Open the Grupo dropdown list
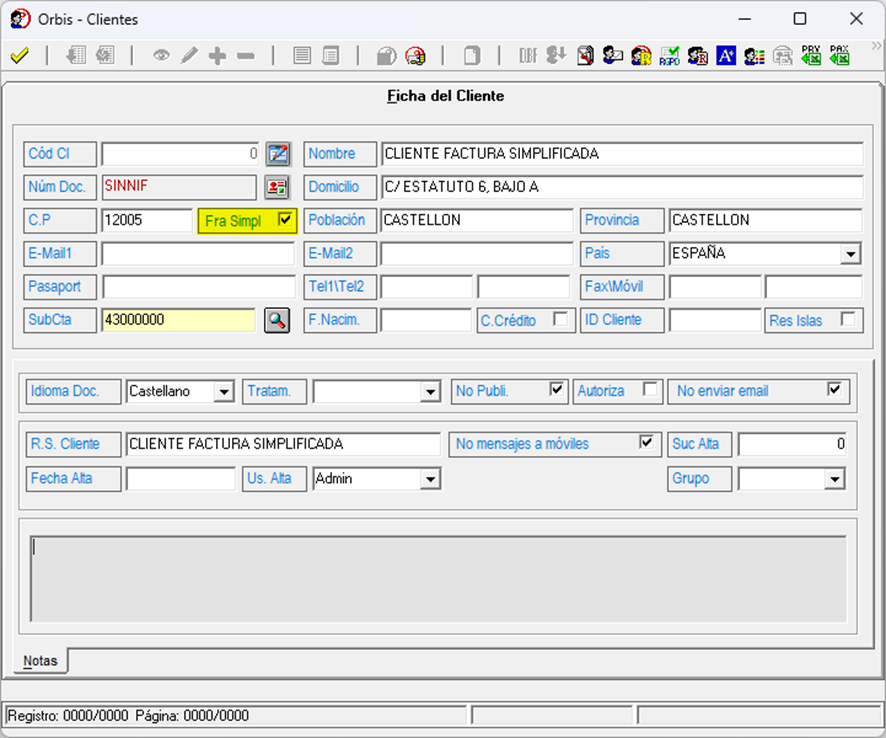Screen dimensions: 886x738 834,480
